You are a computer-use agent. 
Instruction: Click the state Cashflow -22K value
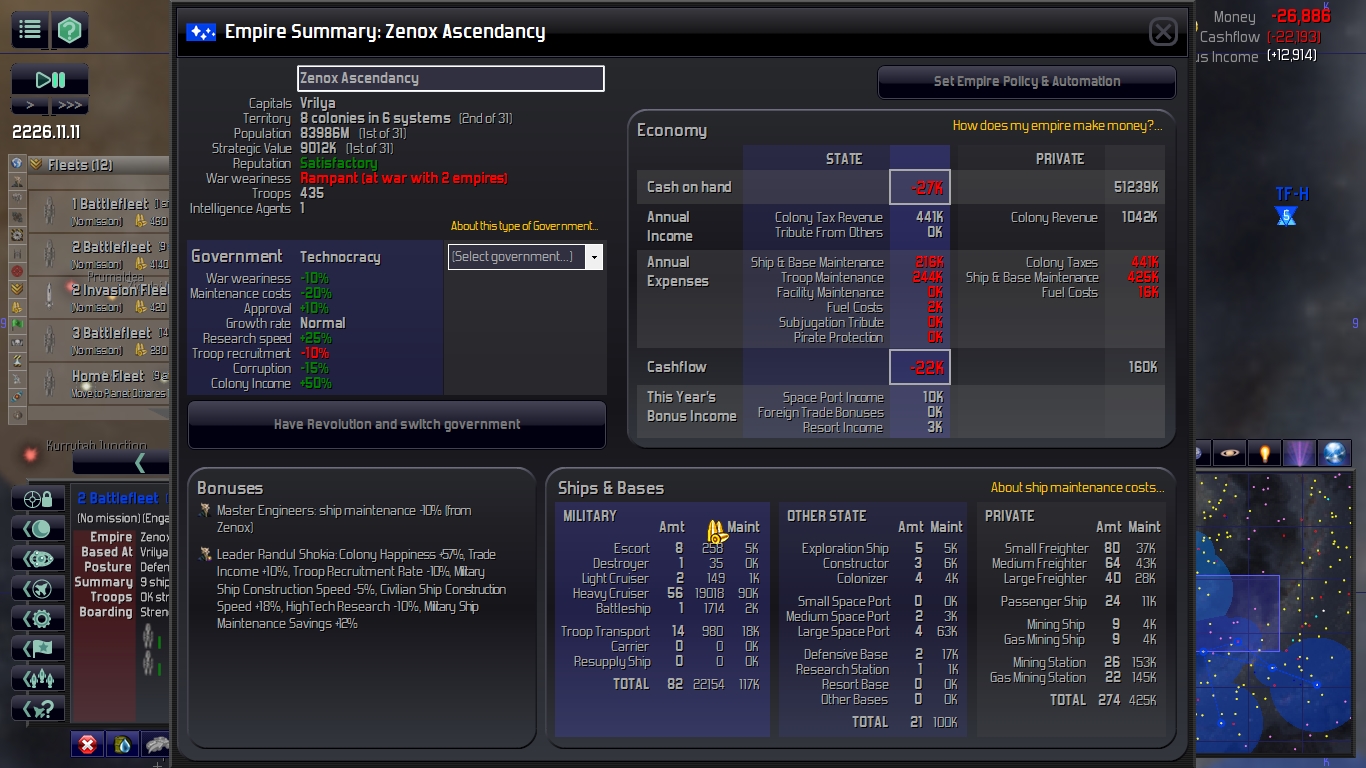tap(920, 367)
